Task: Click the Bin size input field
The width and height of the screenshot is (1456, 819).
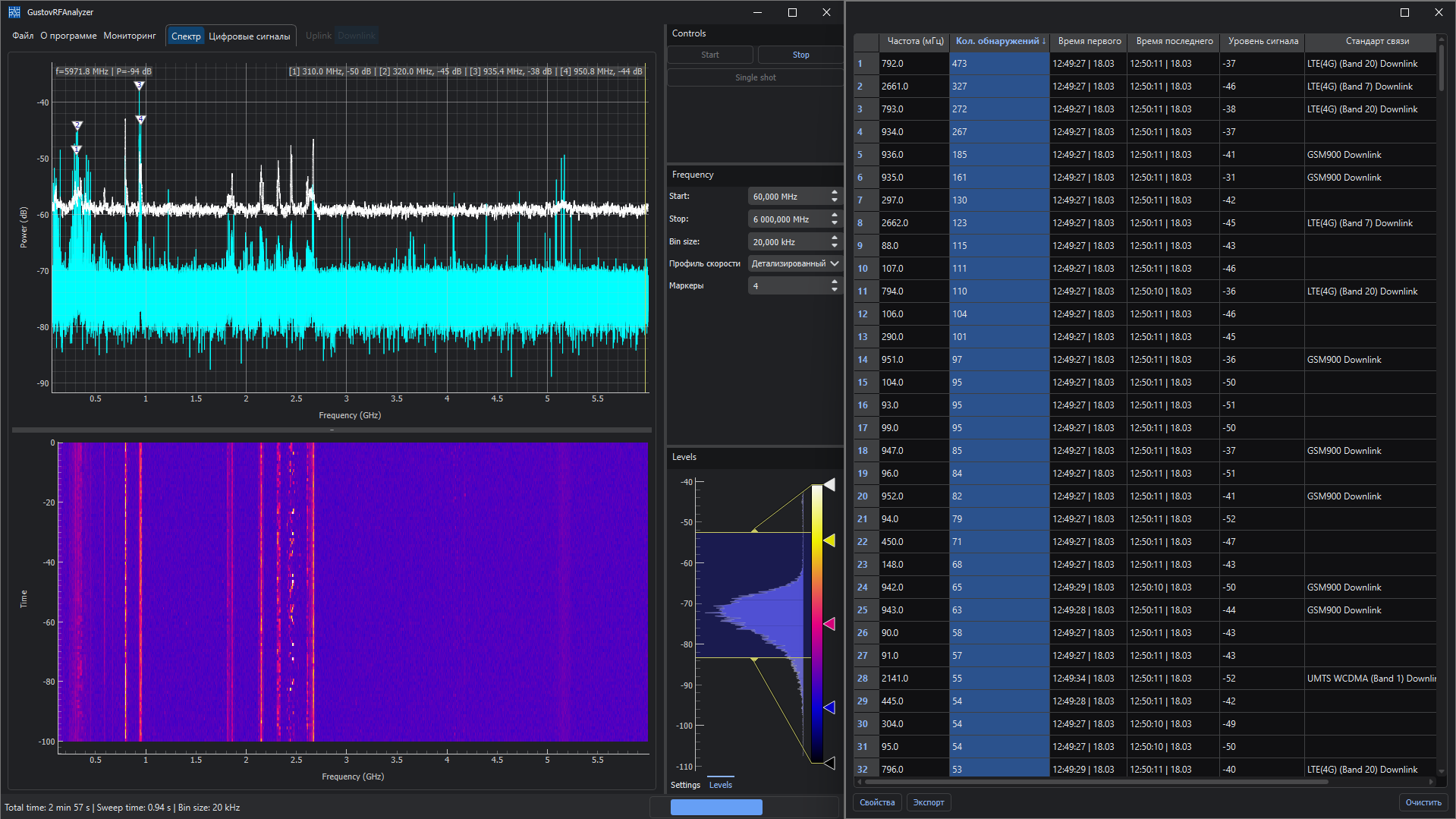Action: point(788,242)
